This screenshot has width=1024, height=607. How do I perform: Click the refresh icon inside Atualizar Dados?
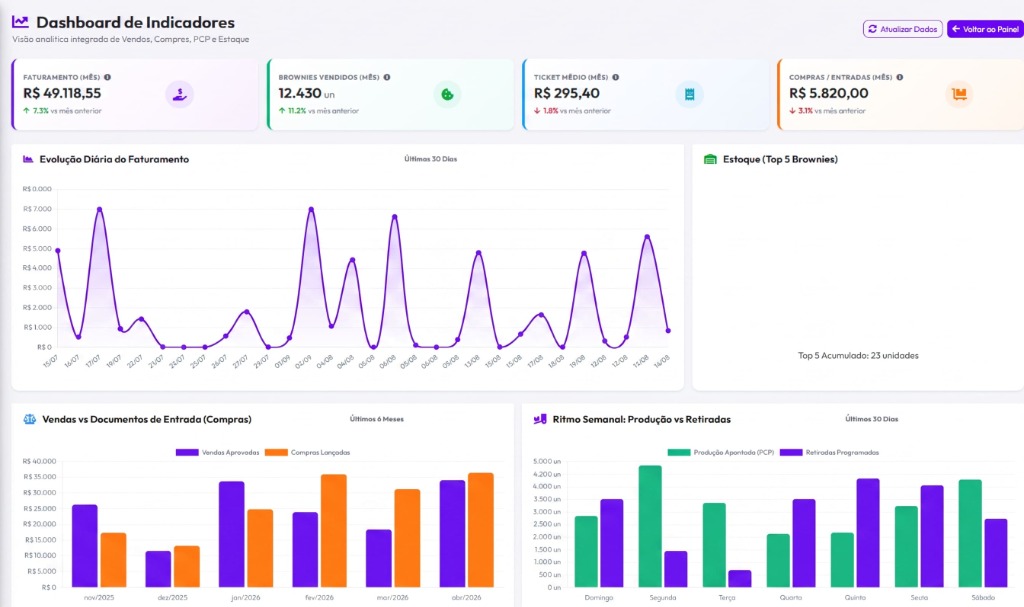[872, 29]
